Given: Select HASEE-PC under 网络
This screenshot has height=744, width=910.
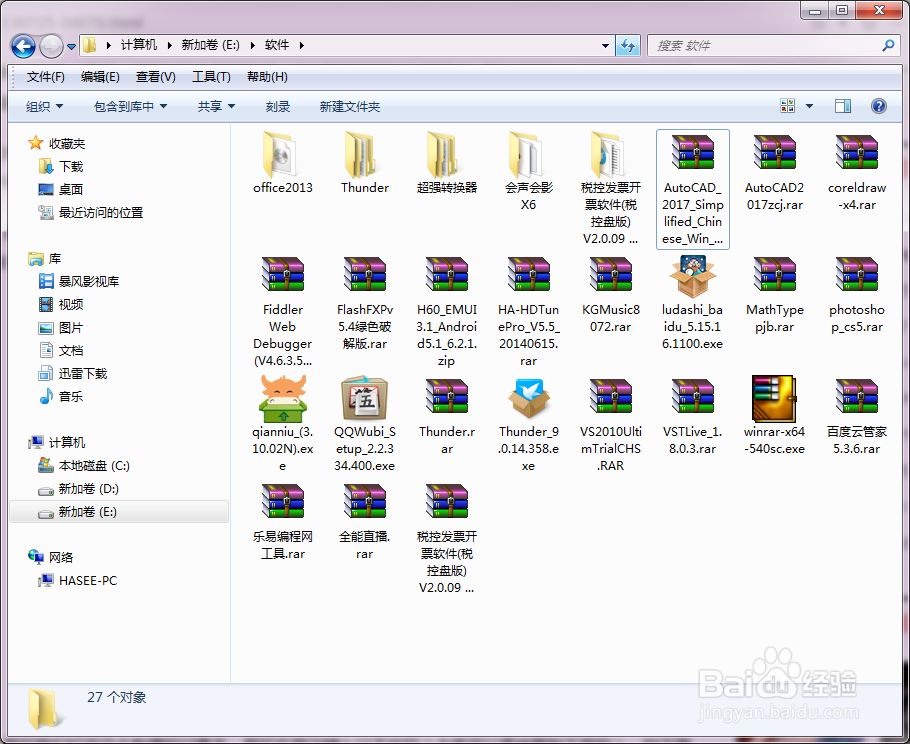Looking at the screenshot, I should 78,580.
